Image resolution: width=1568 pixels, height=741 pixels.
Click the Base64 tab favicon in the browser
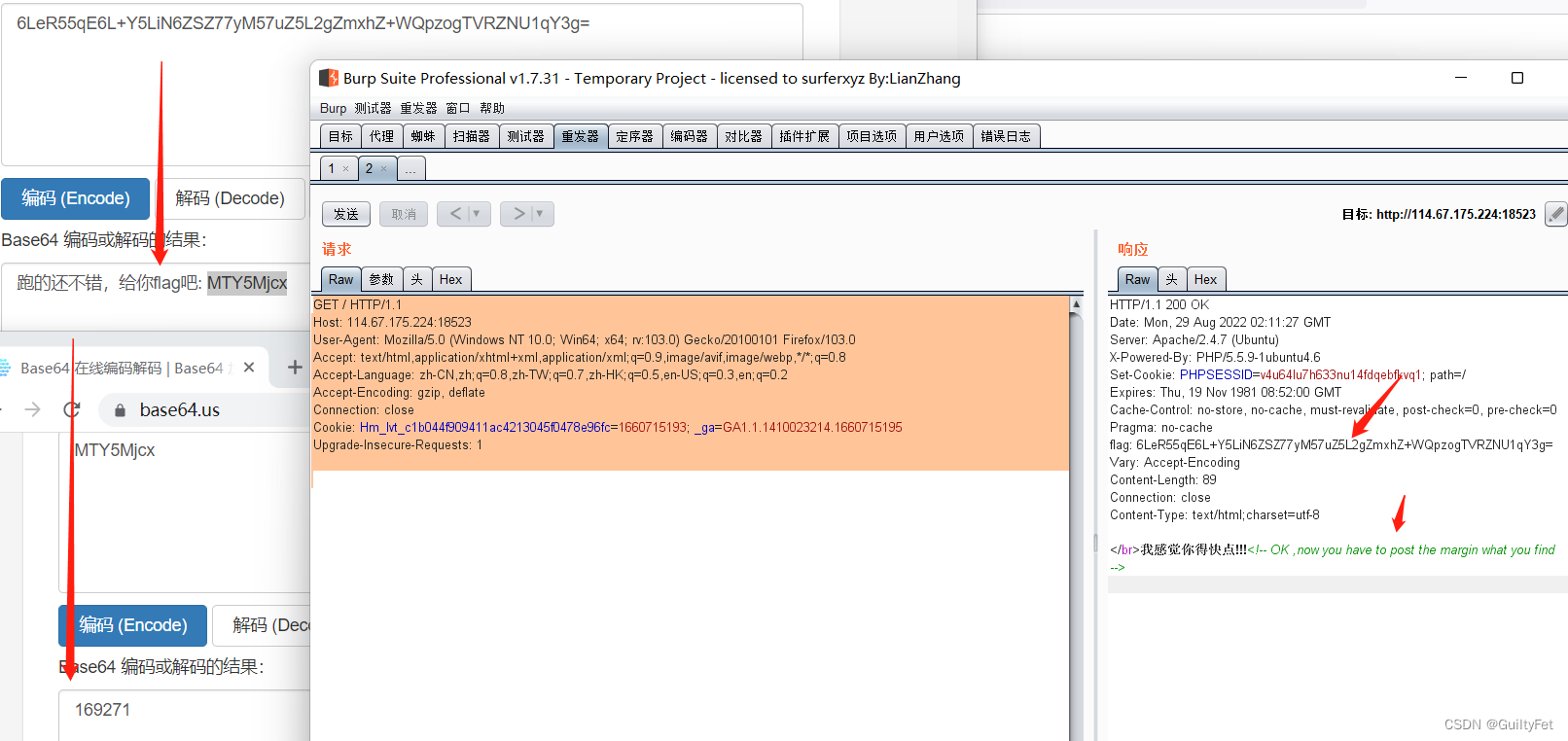click(x=5, y=368)
